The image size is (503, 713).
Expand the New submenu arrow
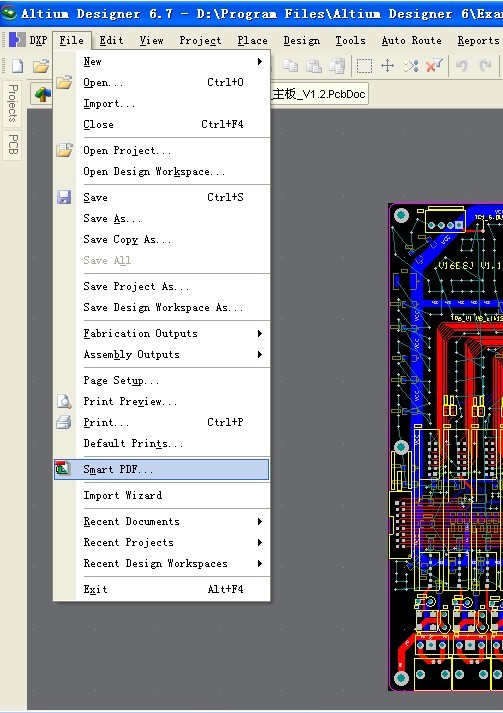[260, 61]
